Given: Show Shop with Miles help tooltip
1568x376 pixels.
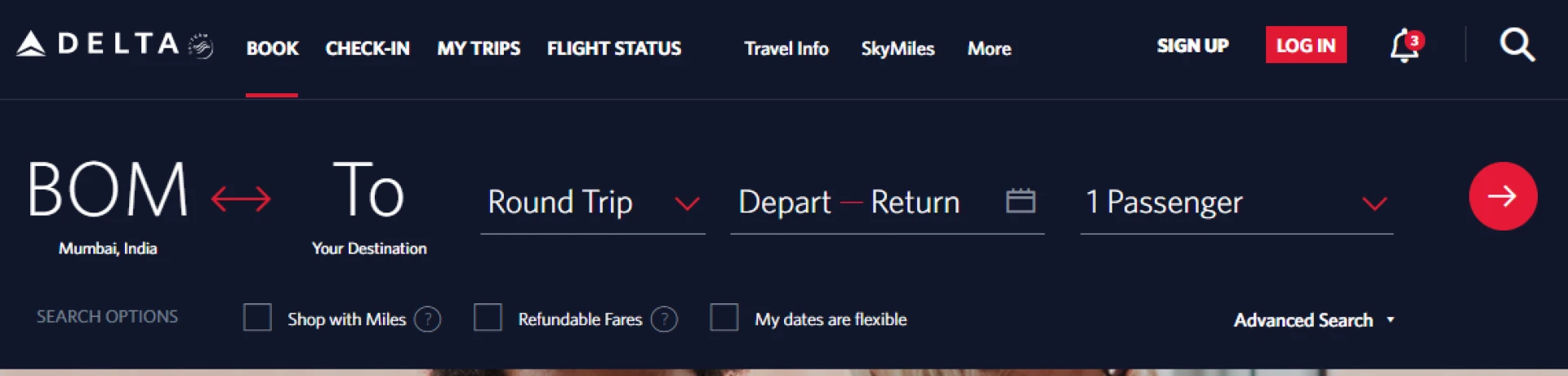Looking at the screenshot, I should click(427, 319).
